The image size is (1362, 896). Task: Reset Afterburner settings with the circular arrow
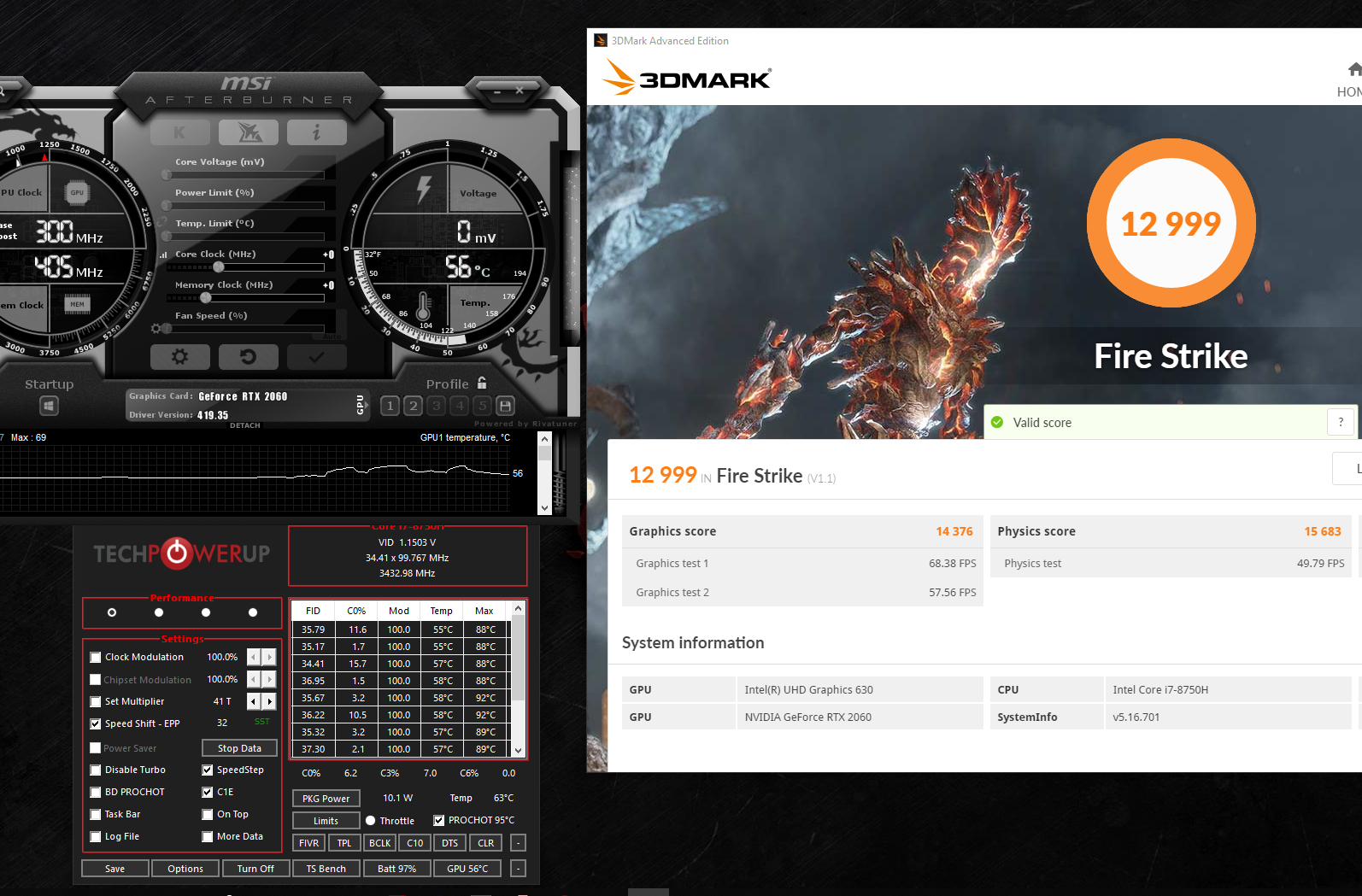pos(249,356)
